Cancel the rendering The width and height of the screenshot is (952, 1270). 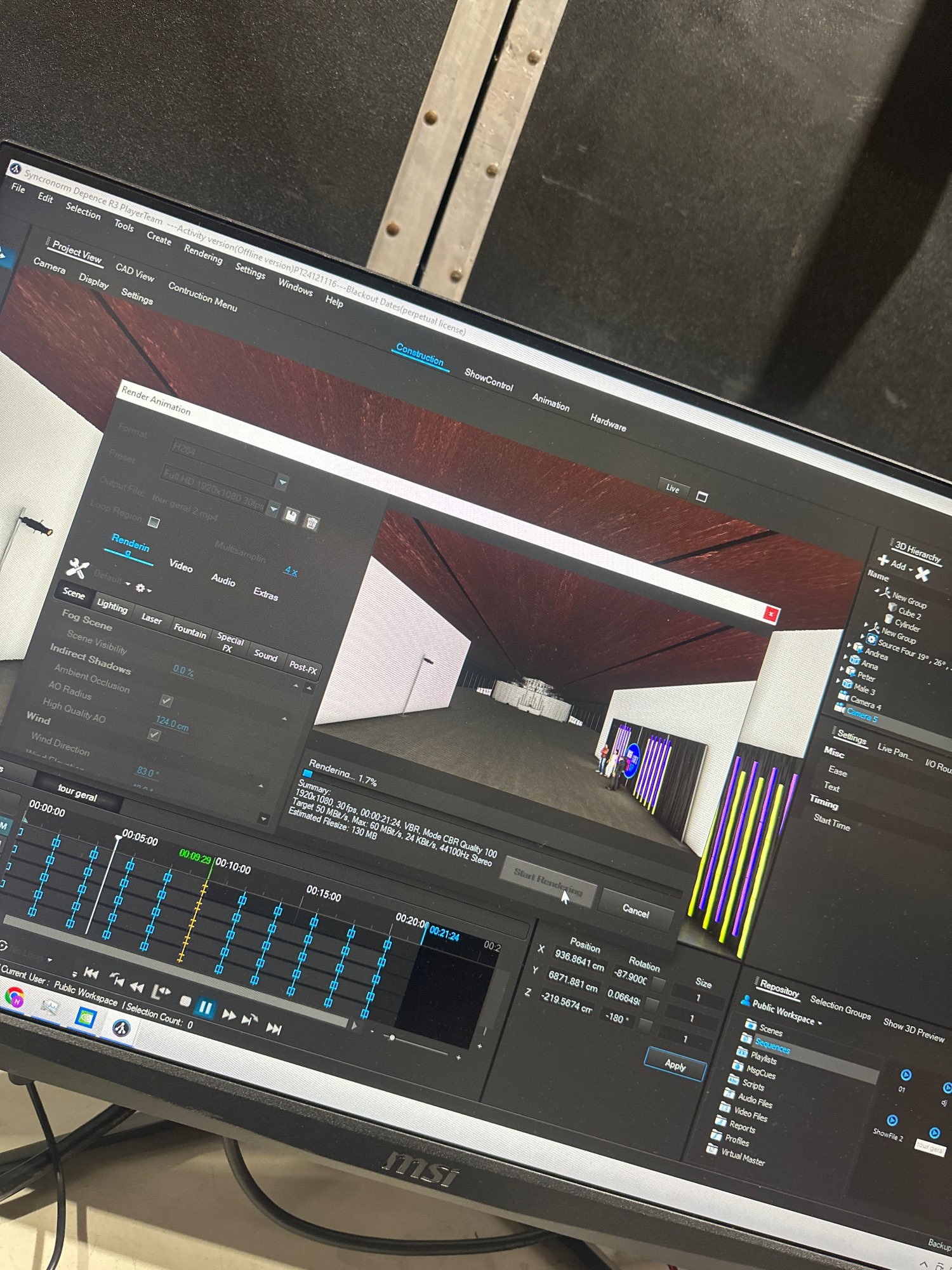tap(635, 912)
